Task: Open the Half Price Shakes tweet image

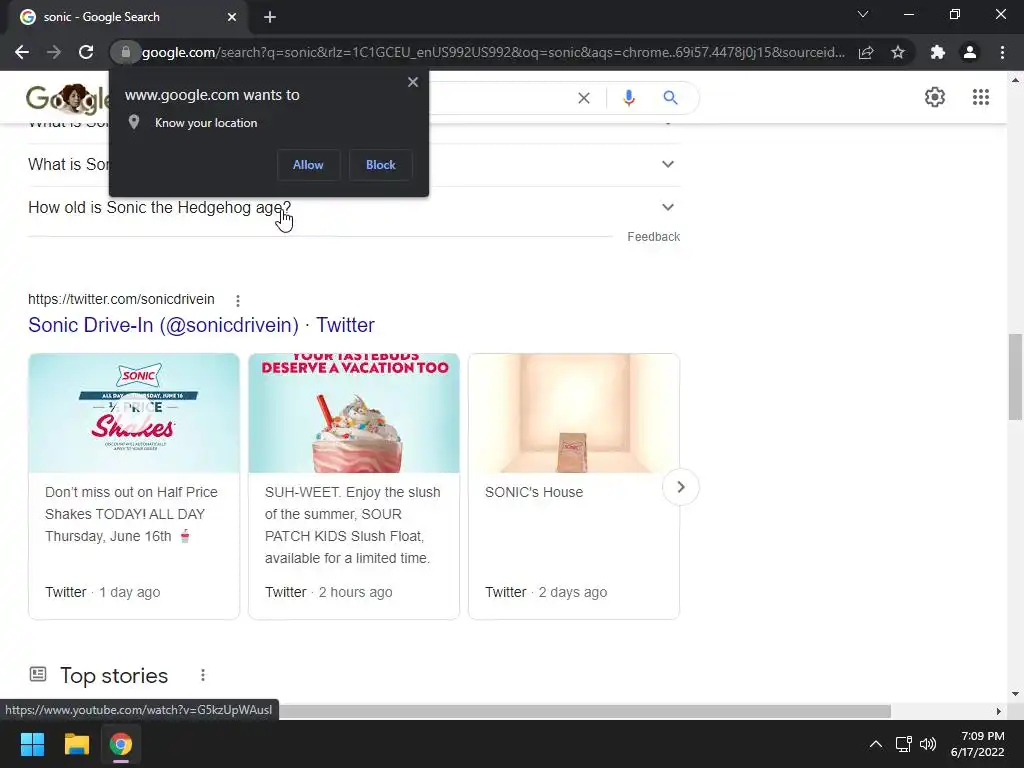Action: [134, 413]
